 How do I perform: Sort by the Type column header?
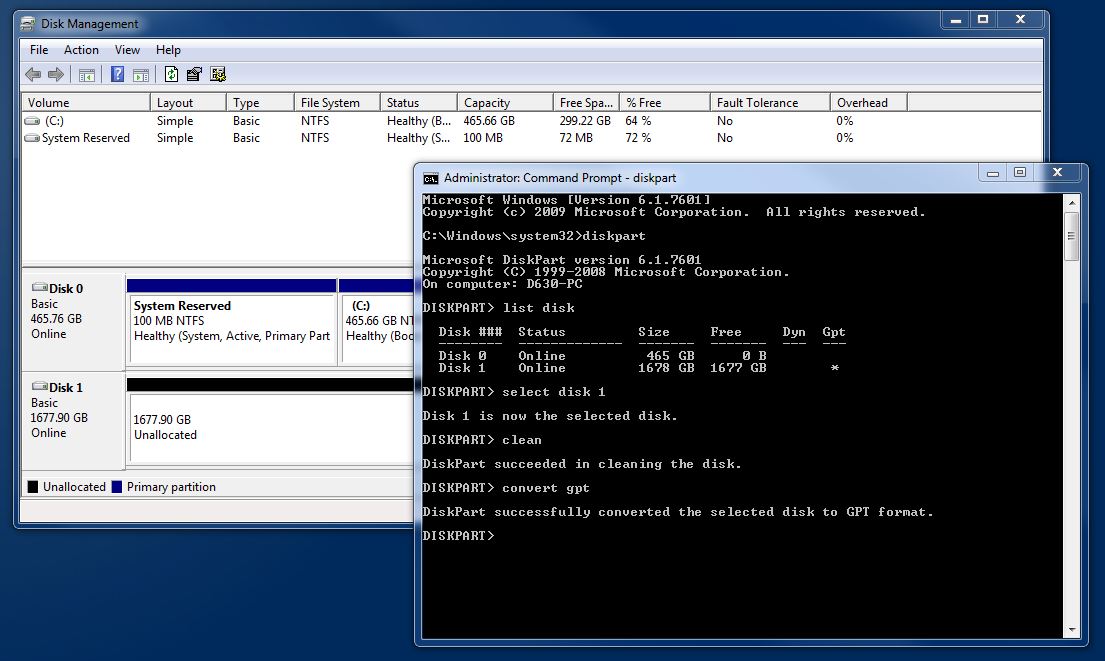(x=260, y=102)
